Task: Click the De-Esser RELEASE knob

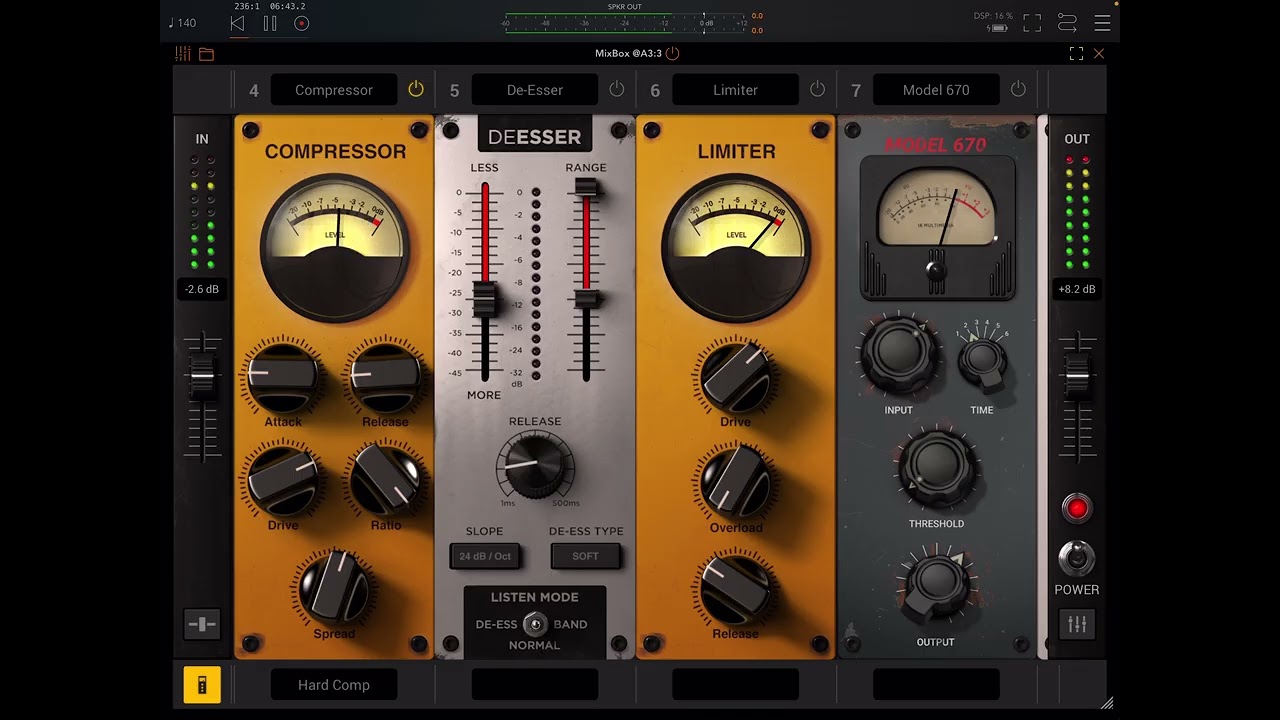Action: click(x=535, y=466)
